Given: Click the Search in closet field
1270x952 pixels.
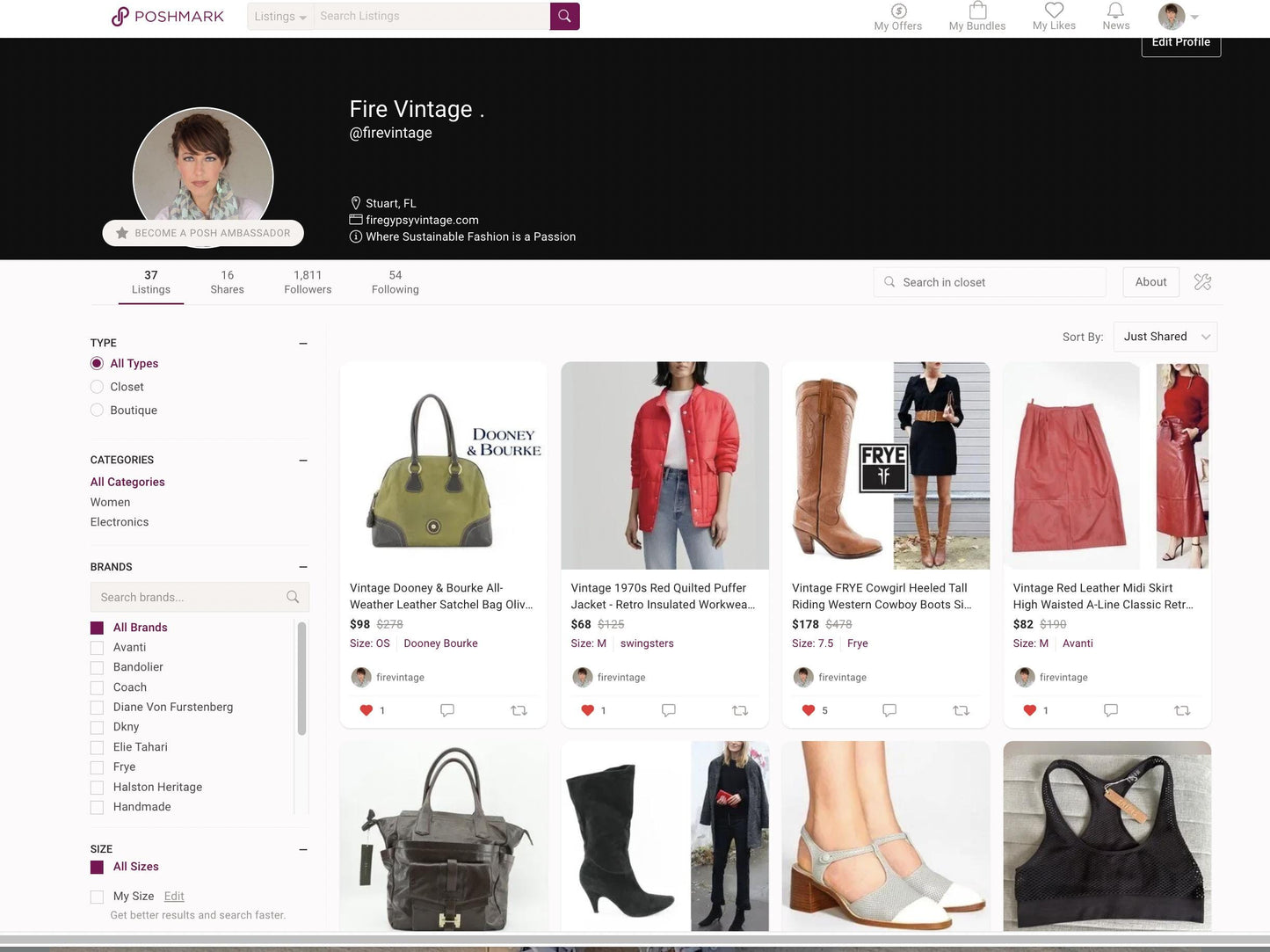Looking at the screenshot, I should tap(989, 282).
